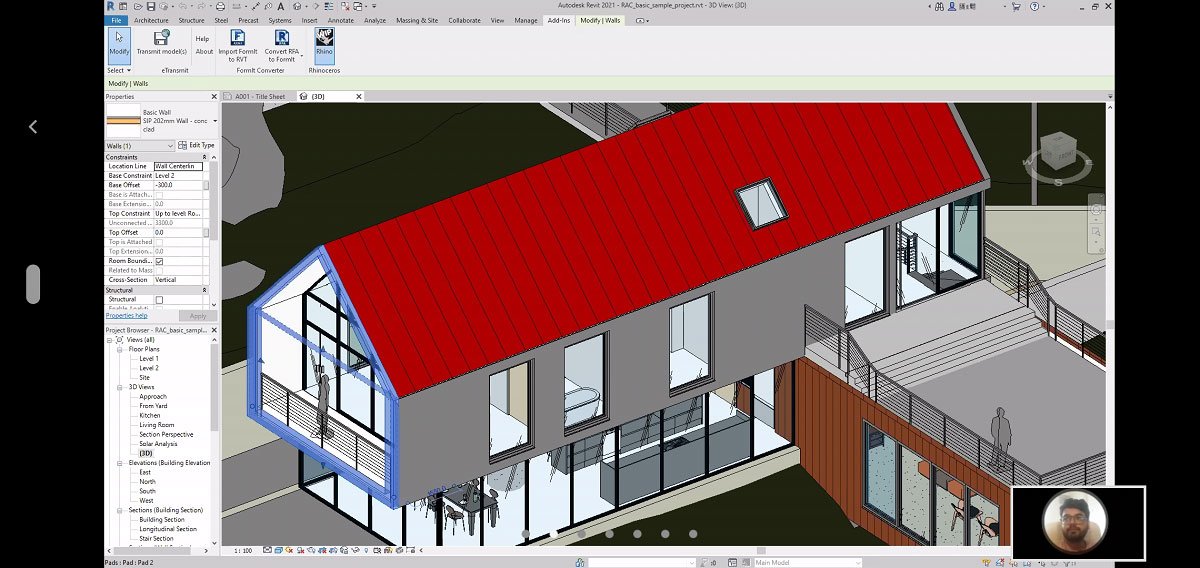This screenshot has height=568, width=1200.
Task: Click the Edit Type button
Action: (197, 146)
